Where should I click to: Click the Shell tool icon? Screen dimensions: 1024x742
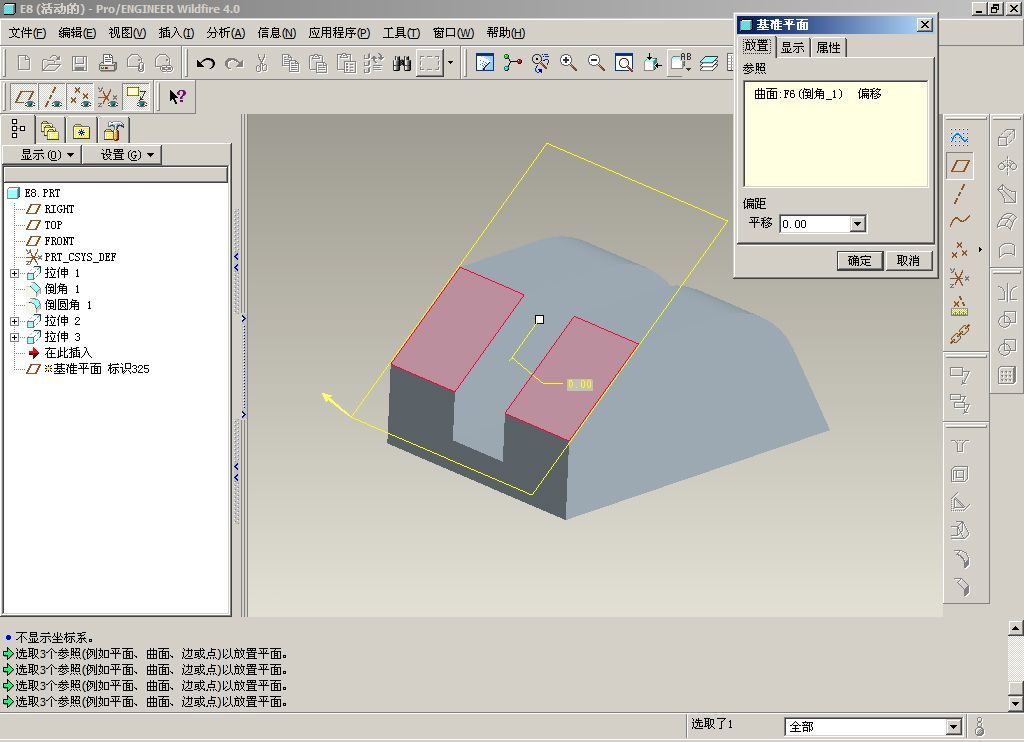(959, 474)
